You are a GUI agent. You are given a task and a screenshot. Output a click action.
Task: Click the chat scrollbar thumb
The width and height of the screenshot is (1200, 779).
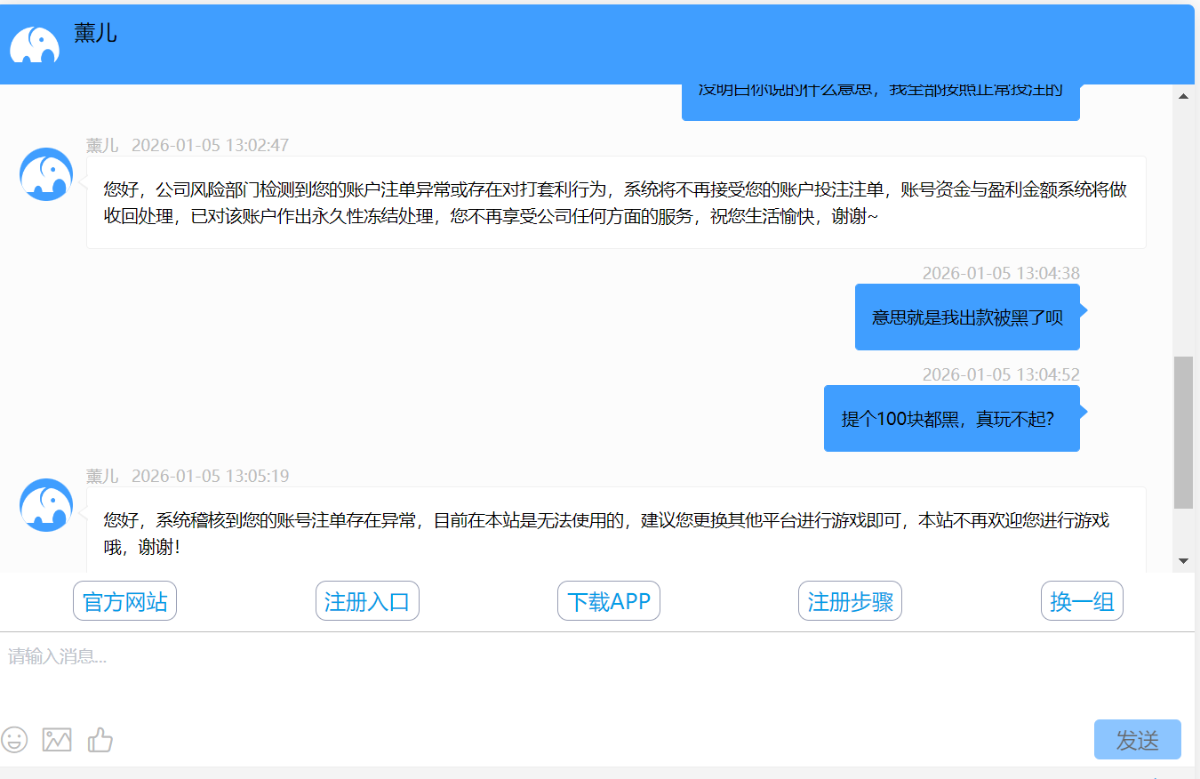click(1183, 430)
